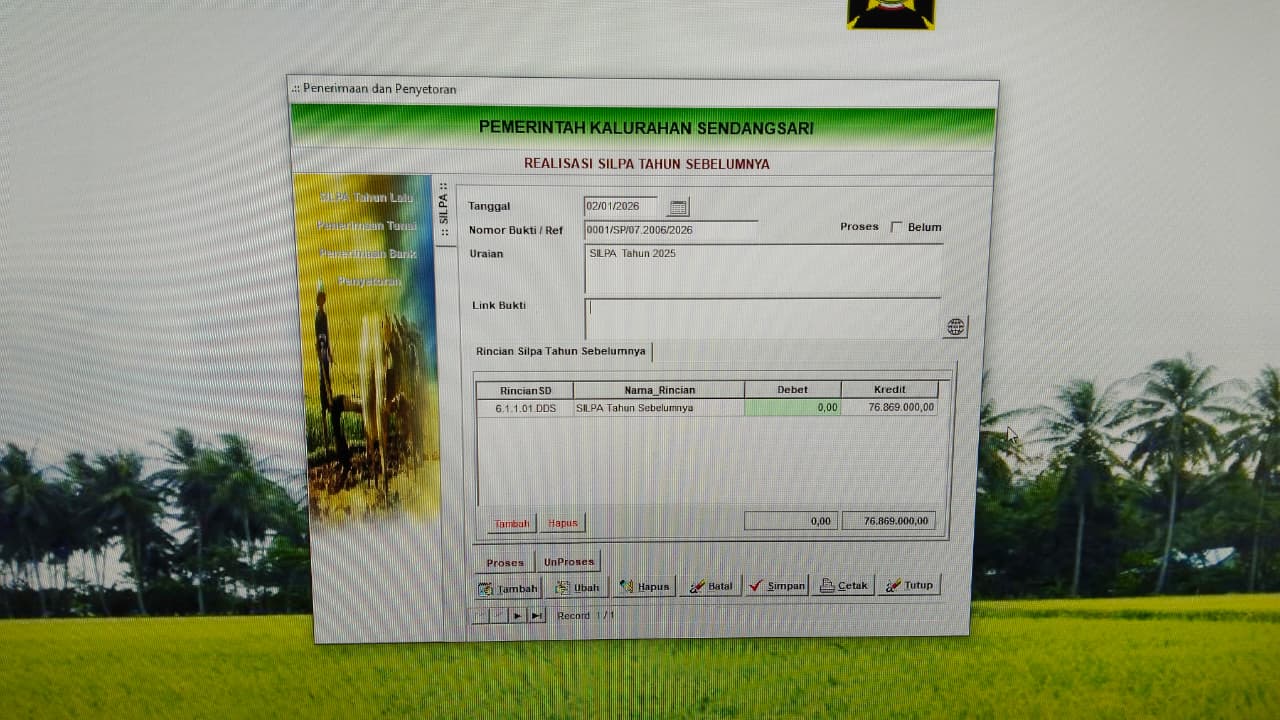Click the Proses button
Image resolution: width=1280 pixels, height=720 pixels.
505,562
